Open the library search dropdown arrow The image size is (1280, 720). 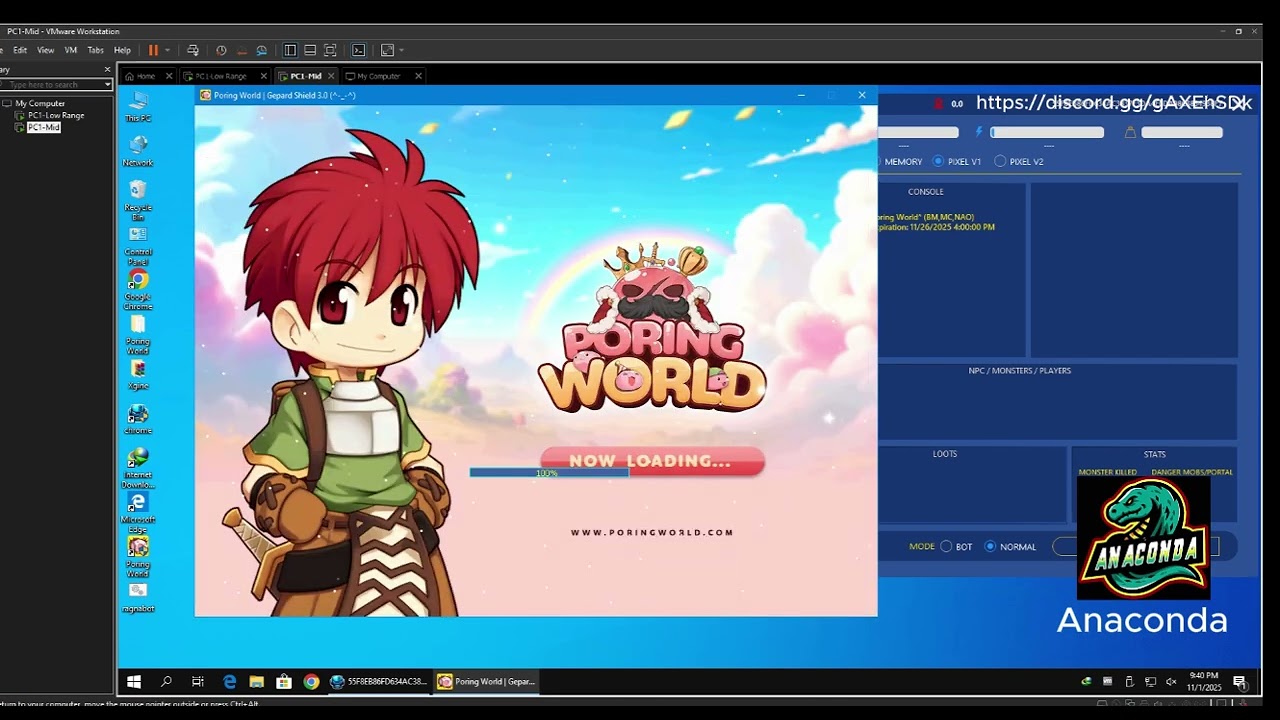[108, 85]
